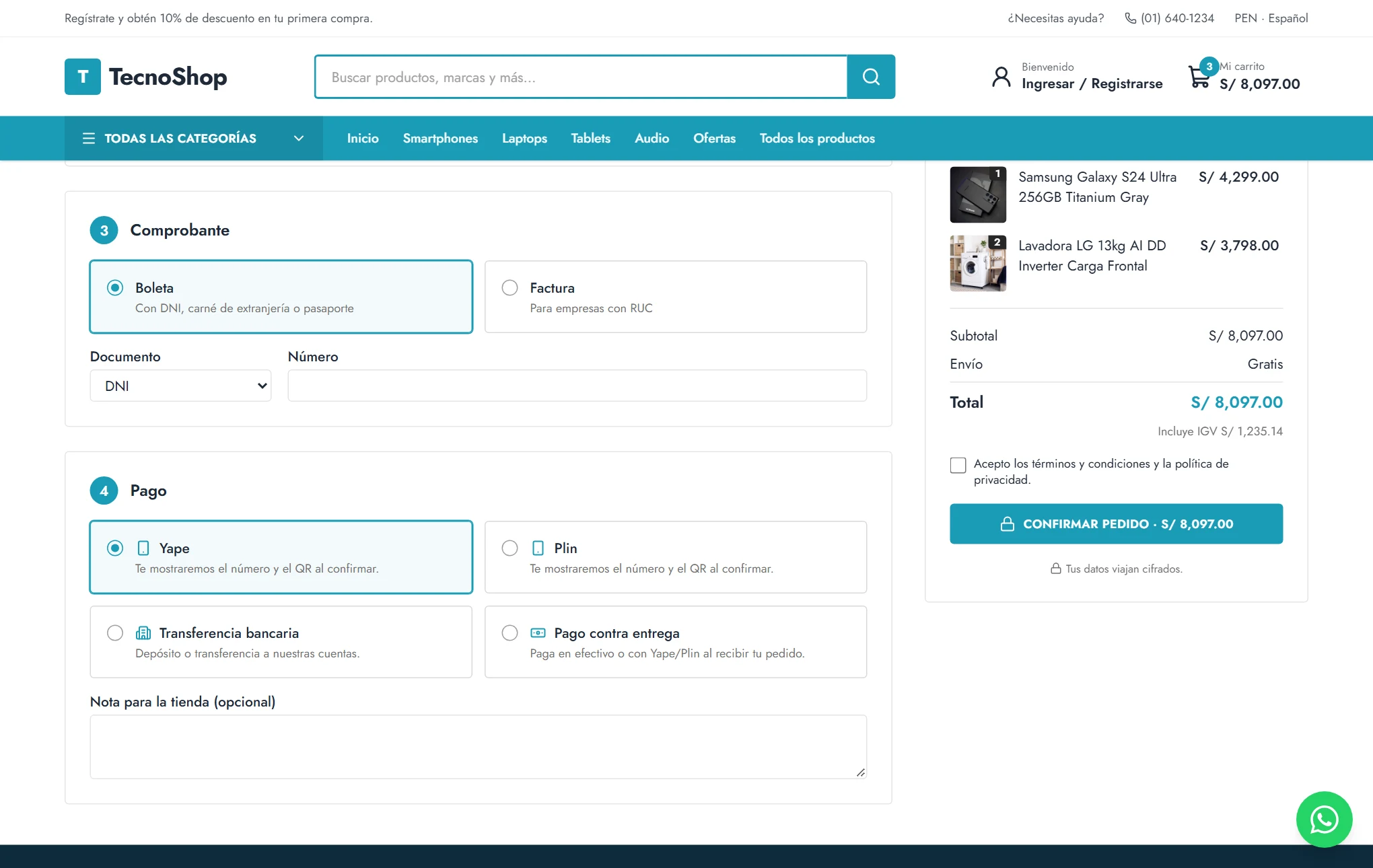Select Transferencia bancaria payment radio
This screenshot has width=1373, height=868.
(115, 632)
